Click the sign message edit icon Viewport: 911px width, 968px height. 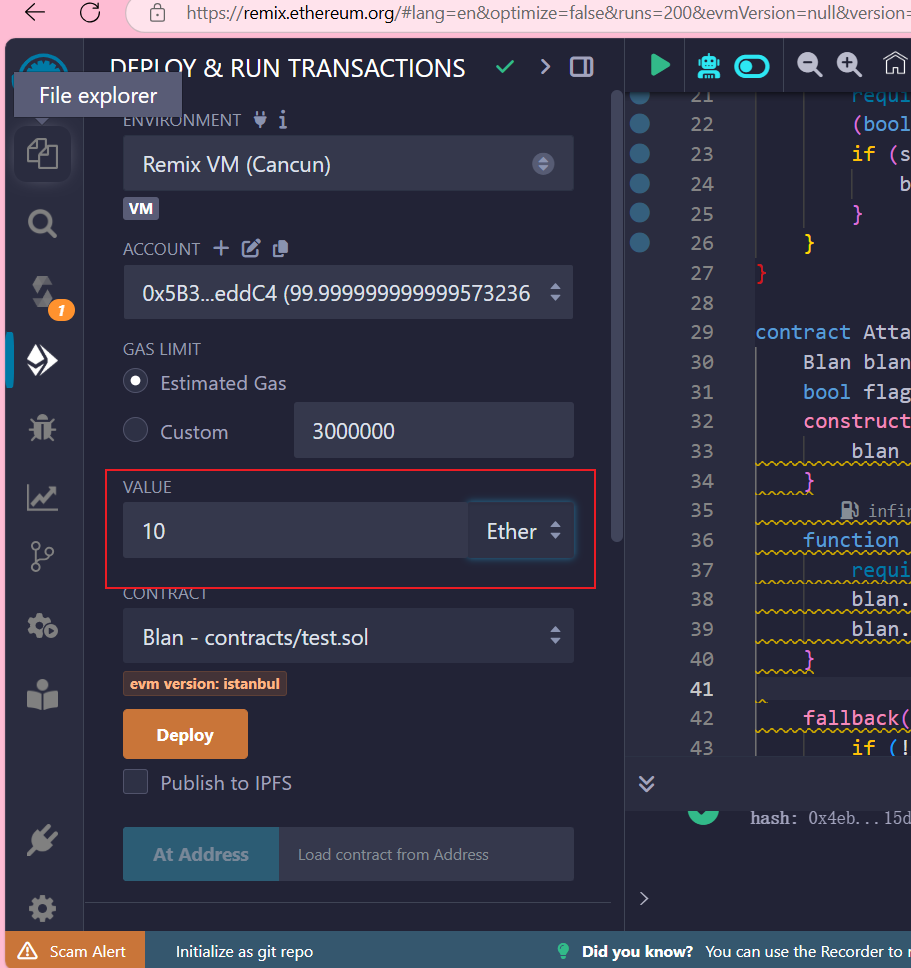click(x=251, y=248)
